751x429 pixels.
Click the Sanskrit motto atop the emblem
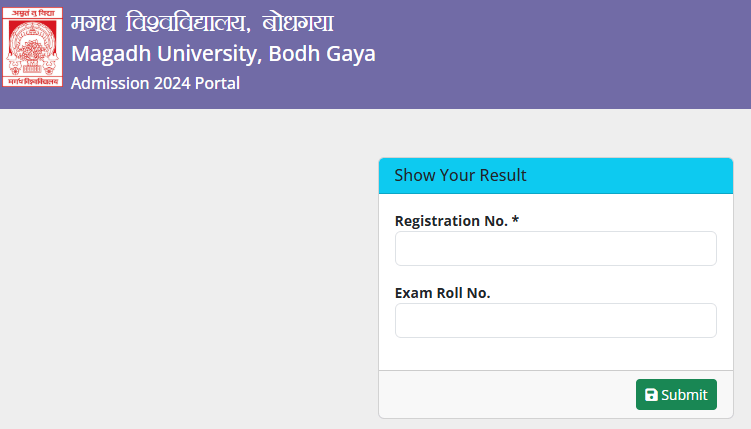pos(33,13)
